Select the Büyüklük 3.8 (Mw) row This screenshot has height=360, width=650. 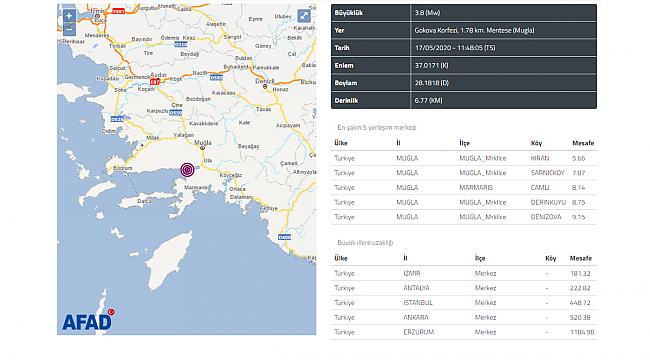coord(464,13)
